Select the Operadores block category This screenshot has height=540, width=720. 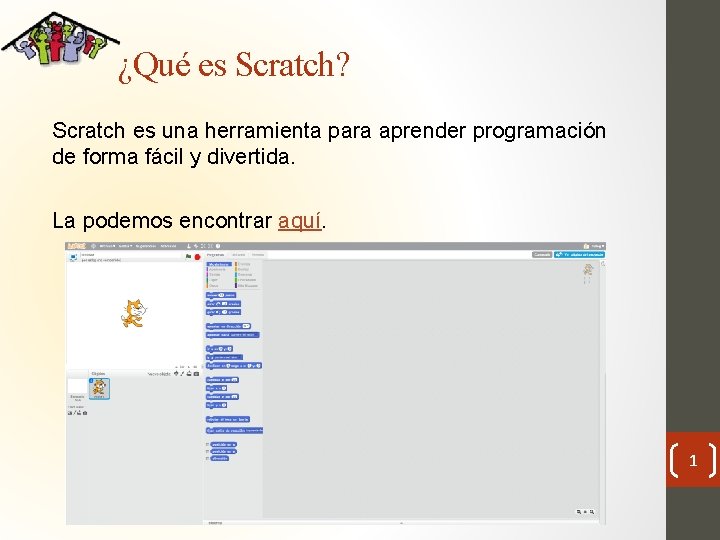coord(247,280)
